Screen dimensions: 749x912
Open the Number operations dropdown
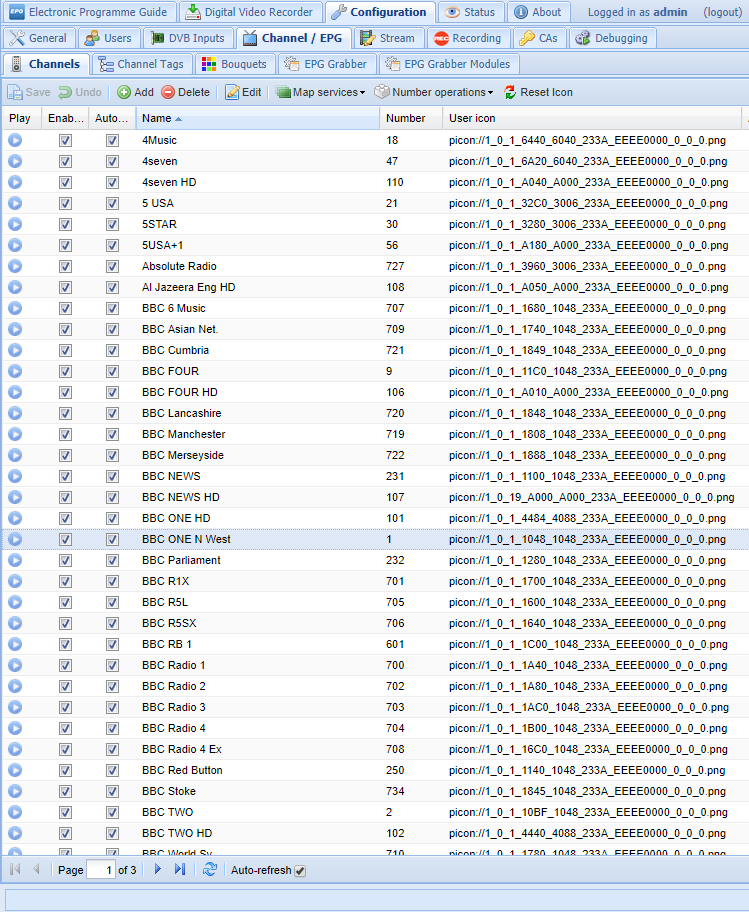433,92
